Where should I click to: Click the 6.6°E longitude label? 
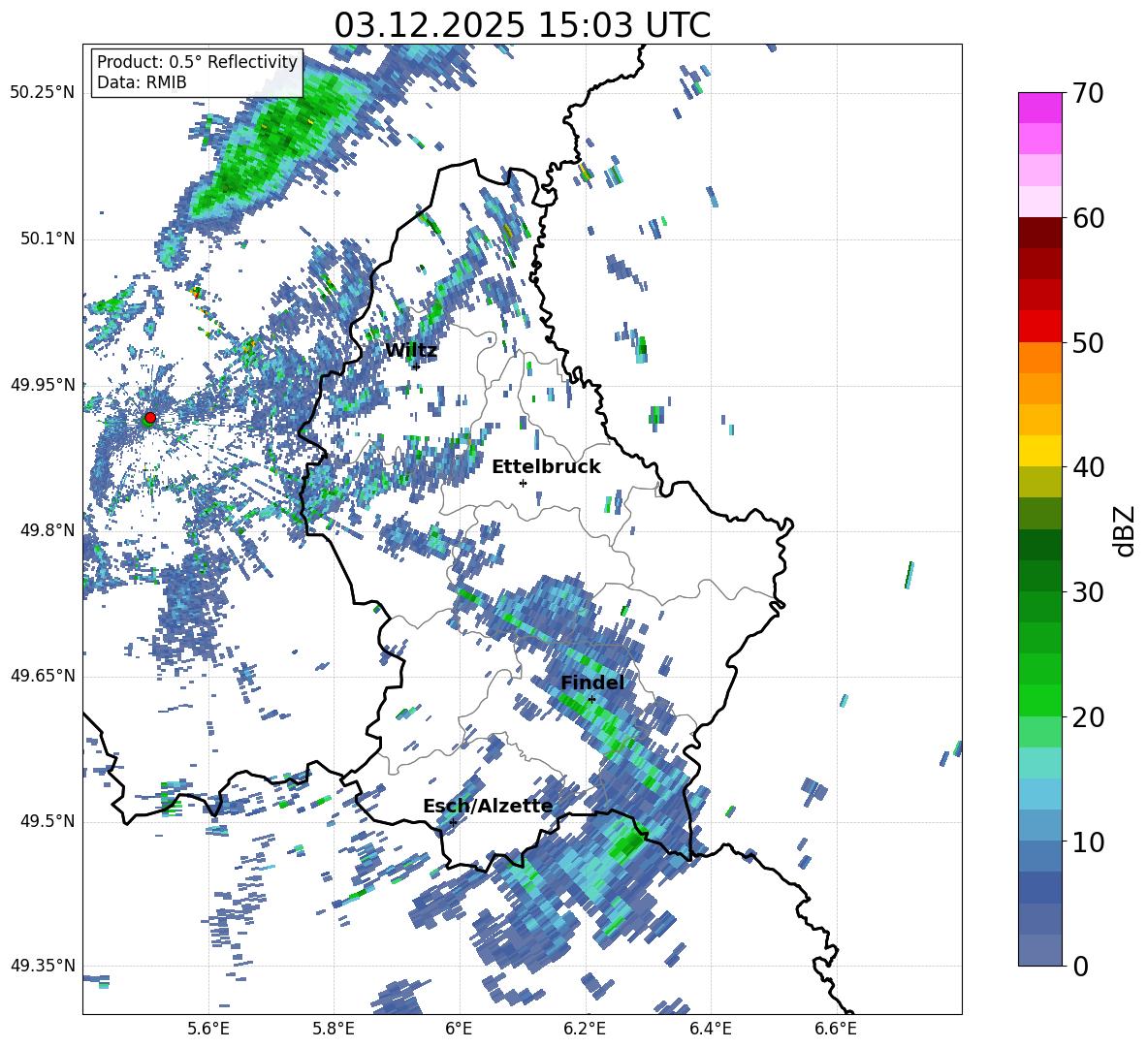pos(836,1029)
